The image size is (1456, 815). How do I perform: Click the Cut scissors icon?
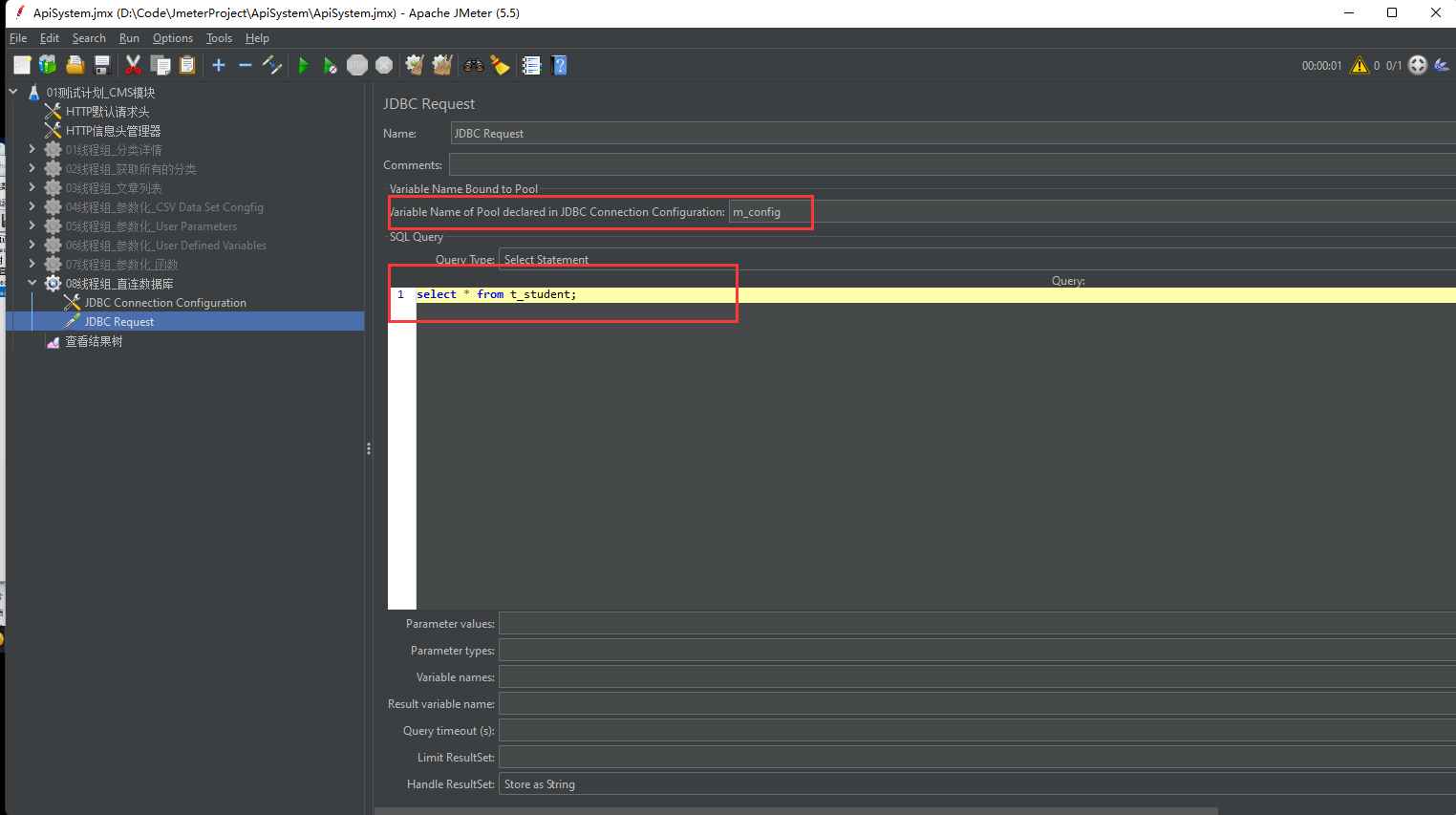133,65
